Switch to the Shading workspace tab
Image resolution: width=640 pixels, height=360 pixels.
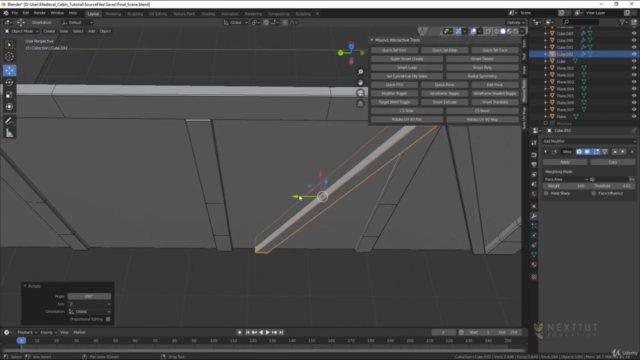tap(208, 14)
